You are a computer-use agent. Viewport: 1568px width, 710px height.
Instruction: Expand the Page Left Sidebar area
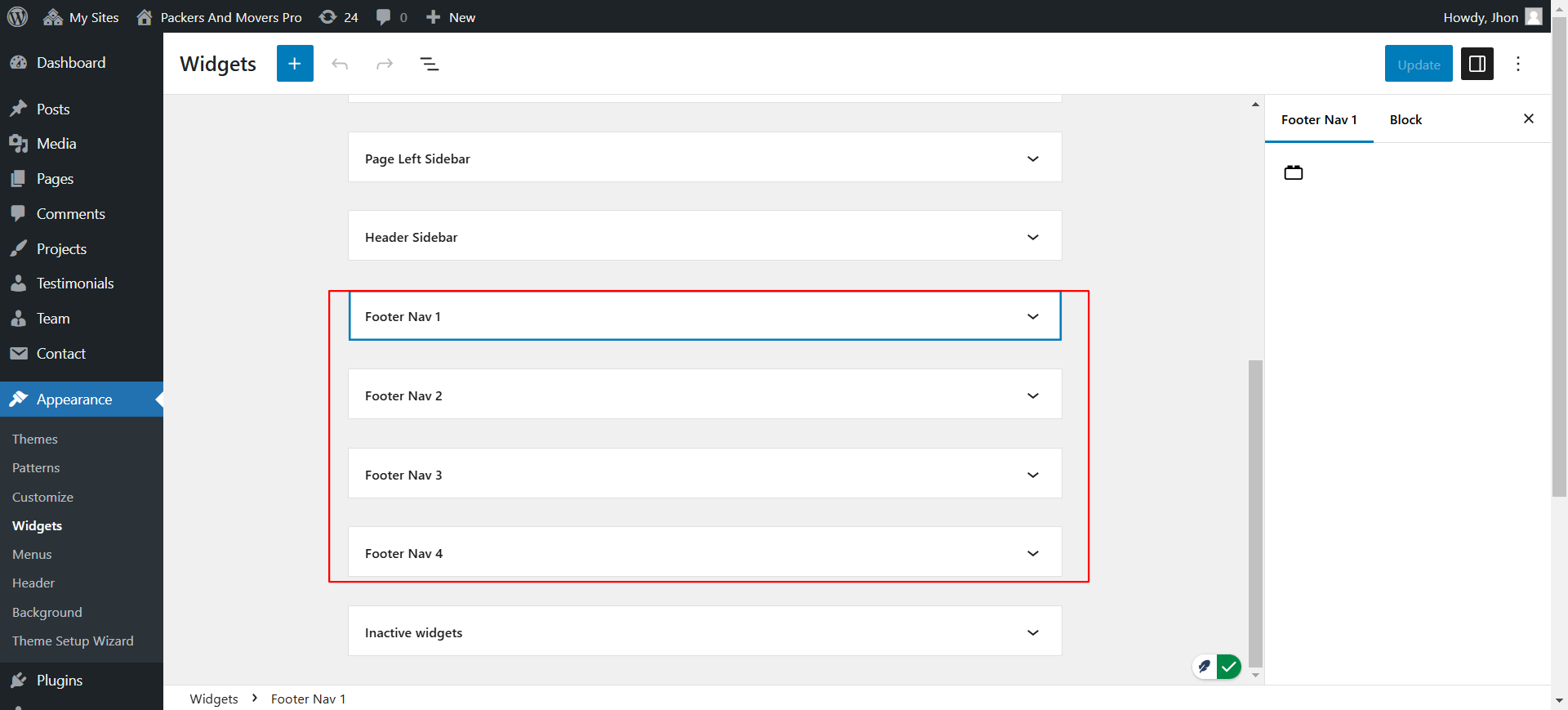point(1032,159)
